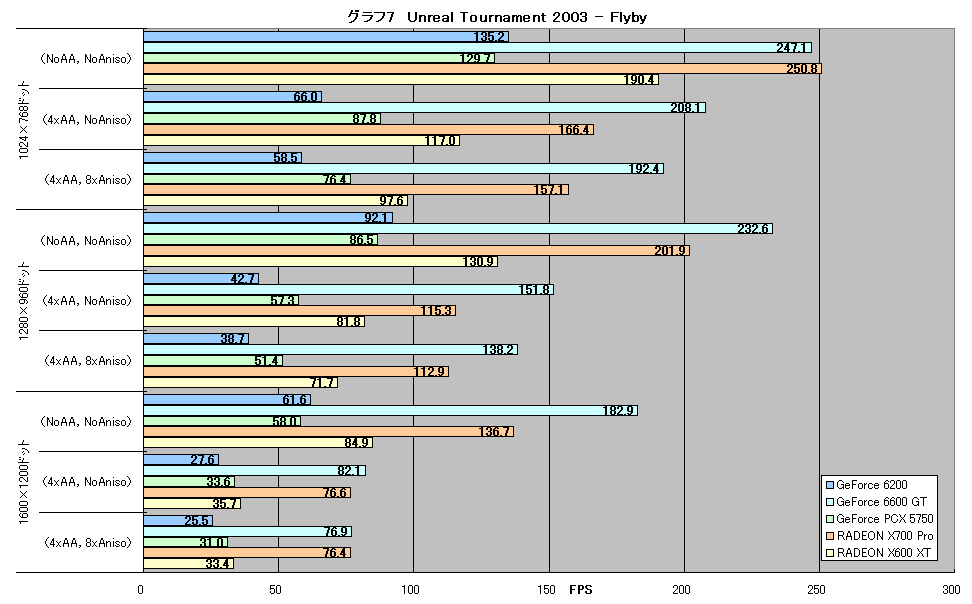This screenshot has width=972, height=604.
Task: Click the 166.4 bar value label
Action: click(574, 130)
